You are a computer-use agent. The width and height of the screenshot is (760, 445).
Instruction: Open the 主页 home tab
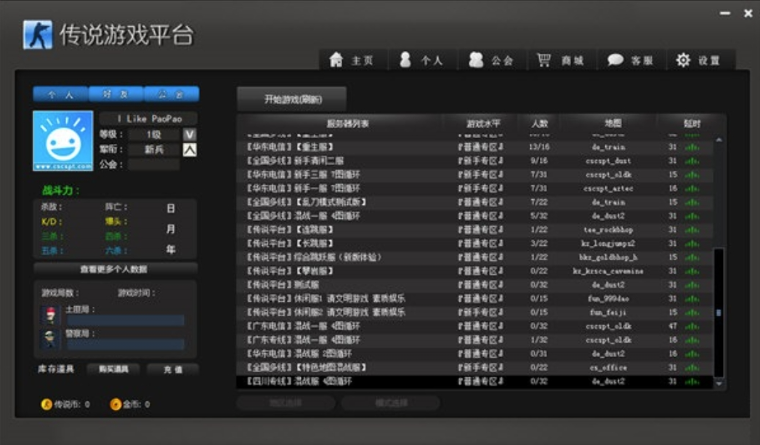click(x=352, y=60)
